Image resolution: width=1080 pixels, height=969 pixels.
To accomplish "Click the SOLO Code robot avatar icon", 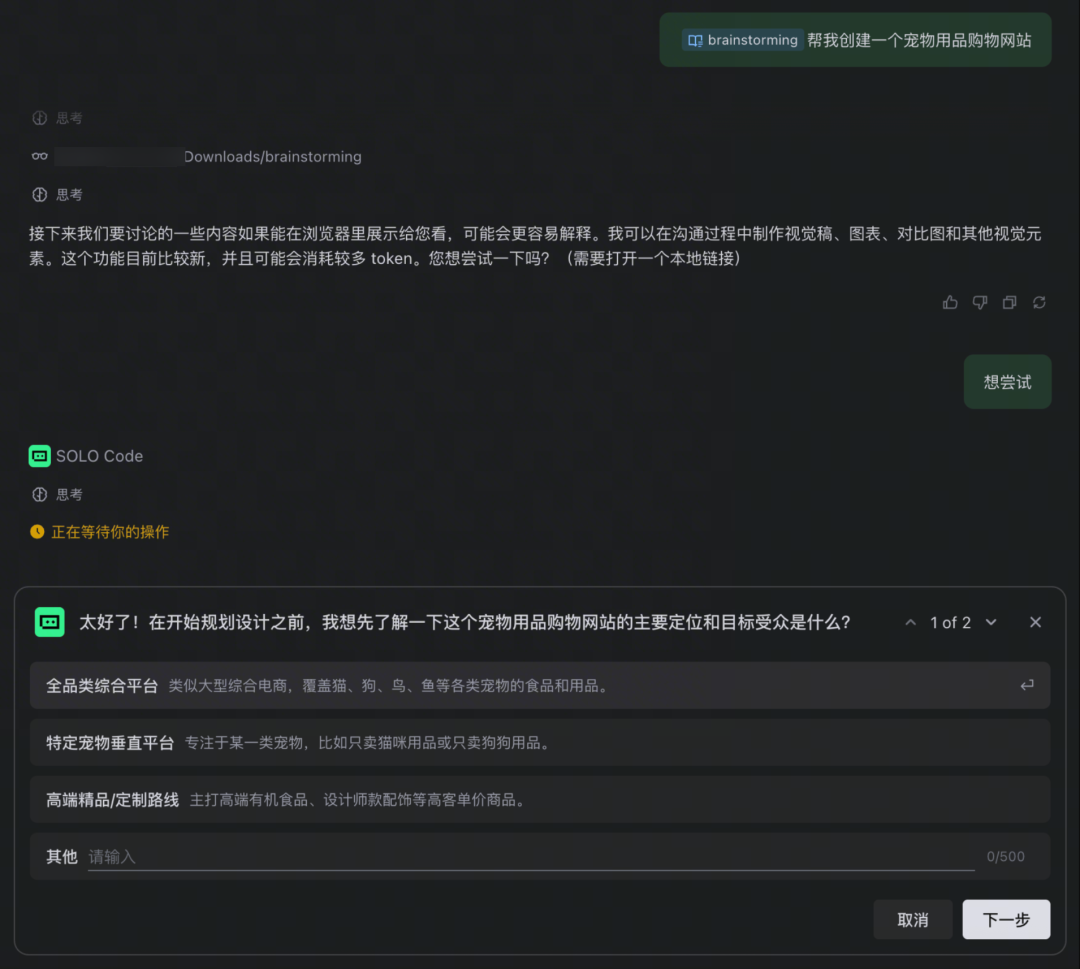I will [x=39, y=455].
